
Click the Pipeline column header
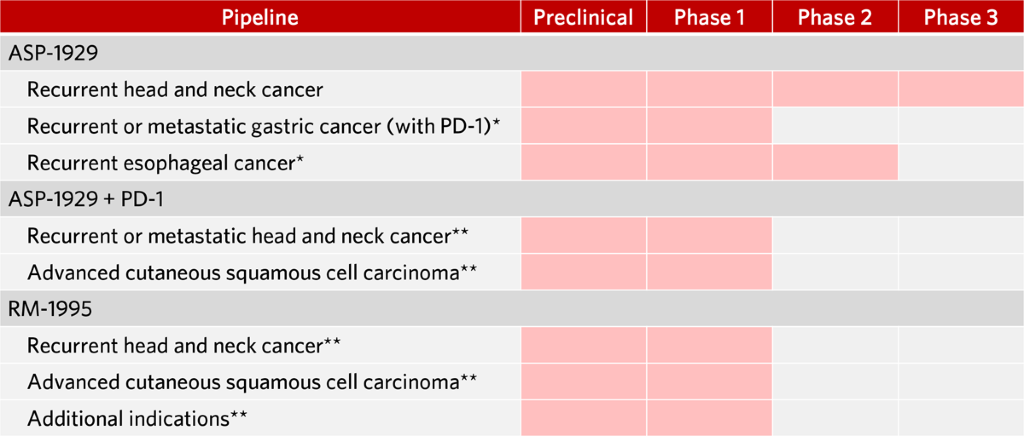click(x=260, y=18)
